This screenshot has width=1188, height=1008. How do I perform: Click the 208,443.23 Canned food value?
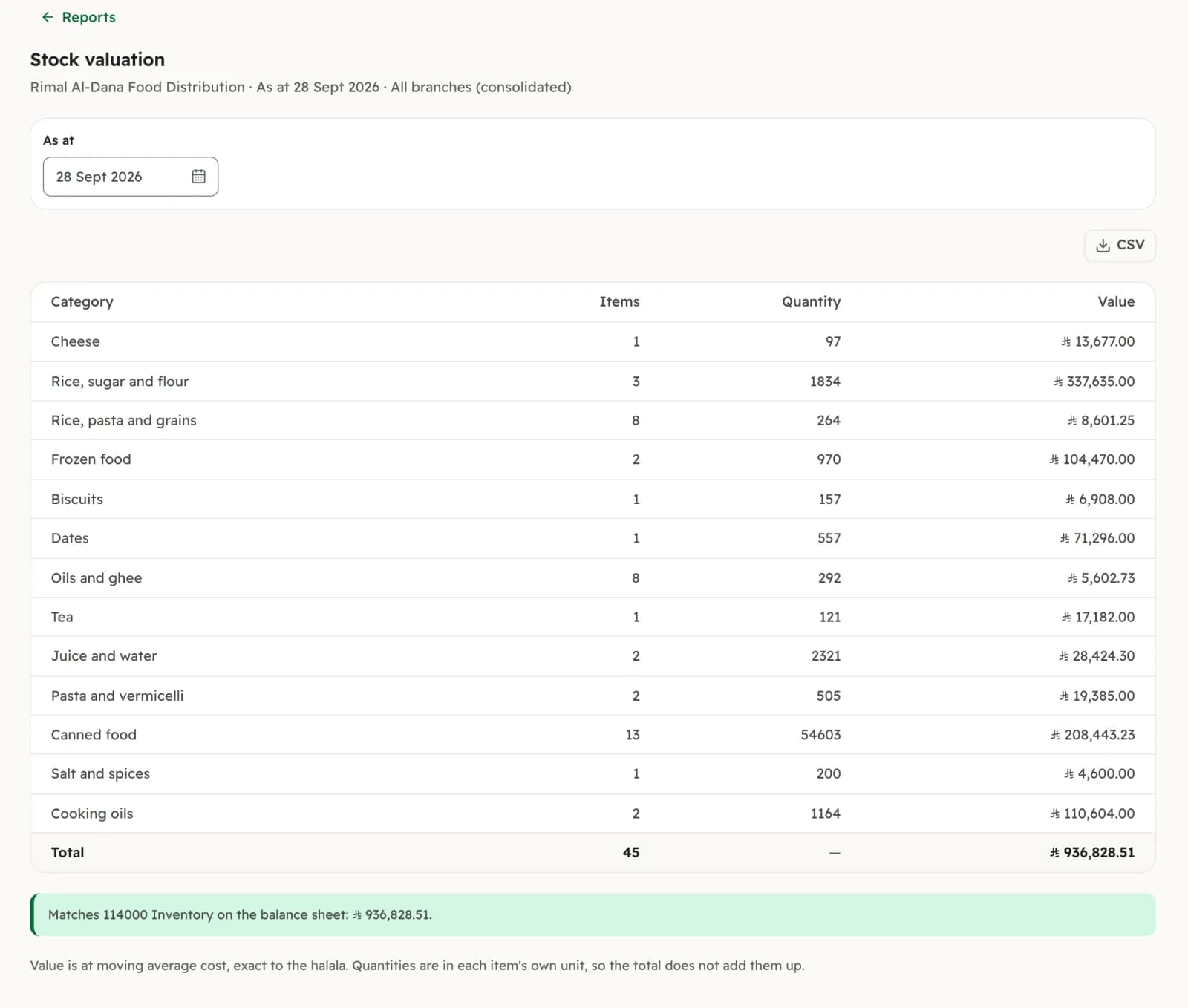point(1092,735)
